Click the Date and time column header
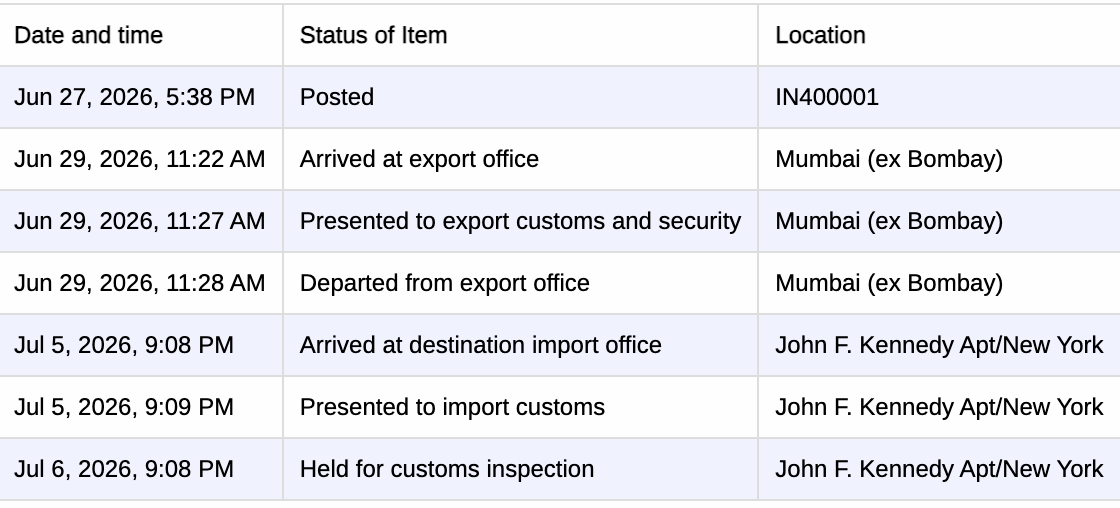The image size is (1120, 508). point(89,35)
